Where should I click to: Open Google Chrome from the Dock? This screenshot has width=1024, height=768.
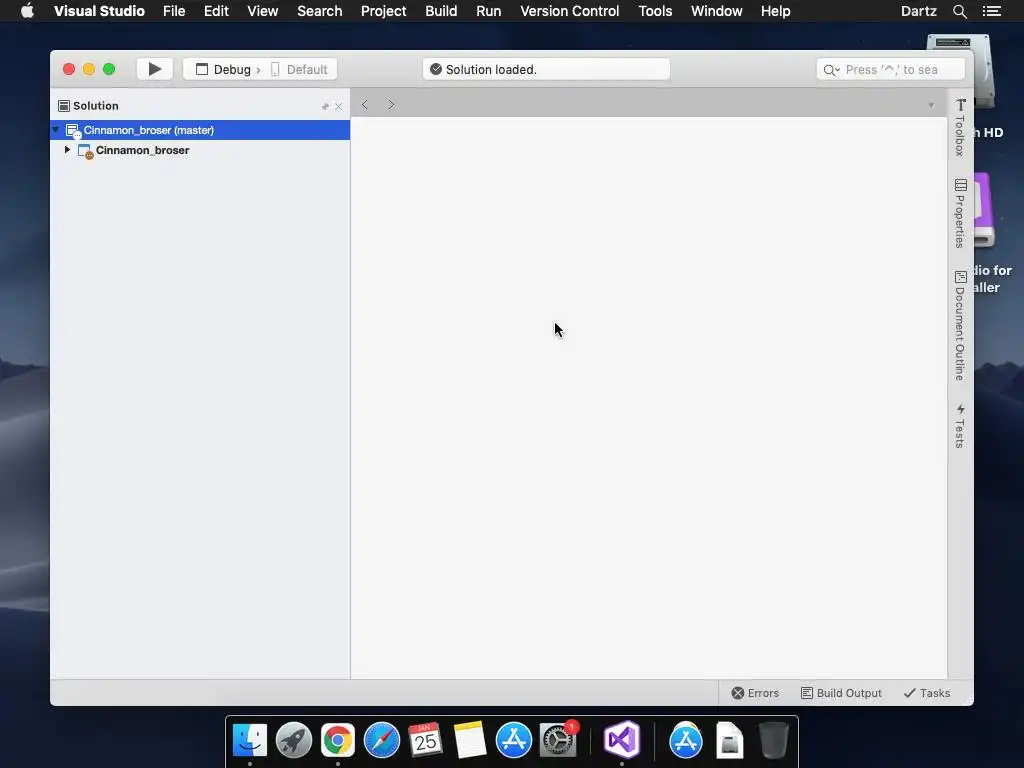[338, 740]
